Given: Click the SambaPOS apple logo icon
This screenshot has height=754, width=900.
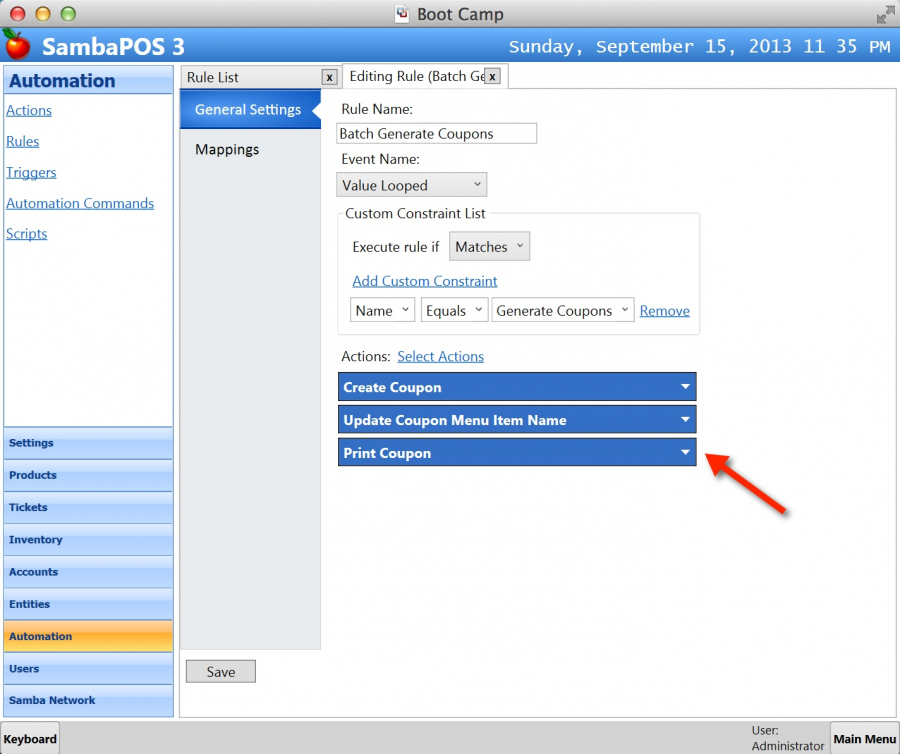Looking at the screenshot, I should [x=16, y=45].
